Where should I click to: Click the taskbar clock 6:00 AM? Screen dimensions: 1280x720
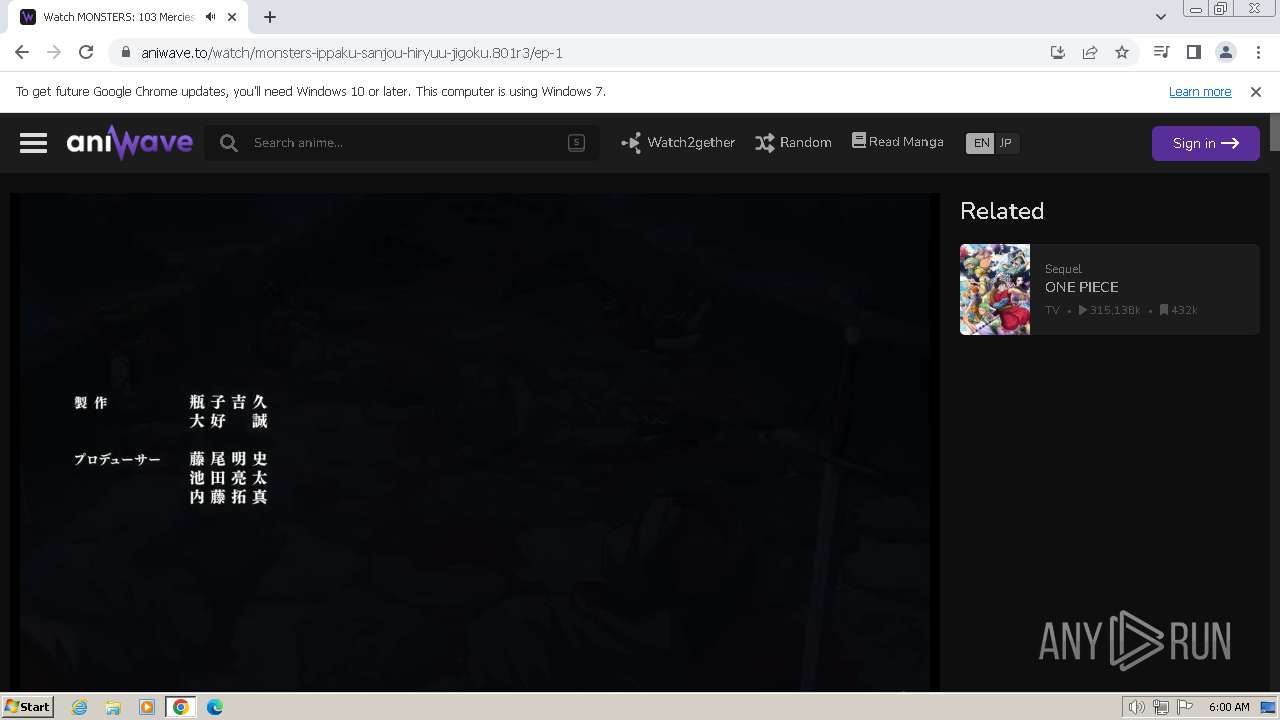pos(1229,707)
